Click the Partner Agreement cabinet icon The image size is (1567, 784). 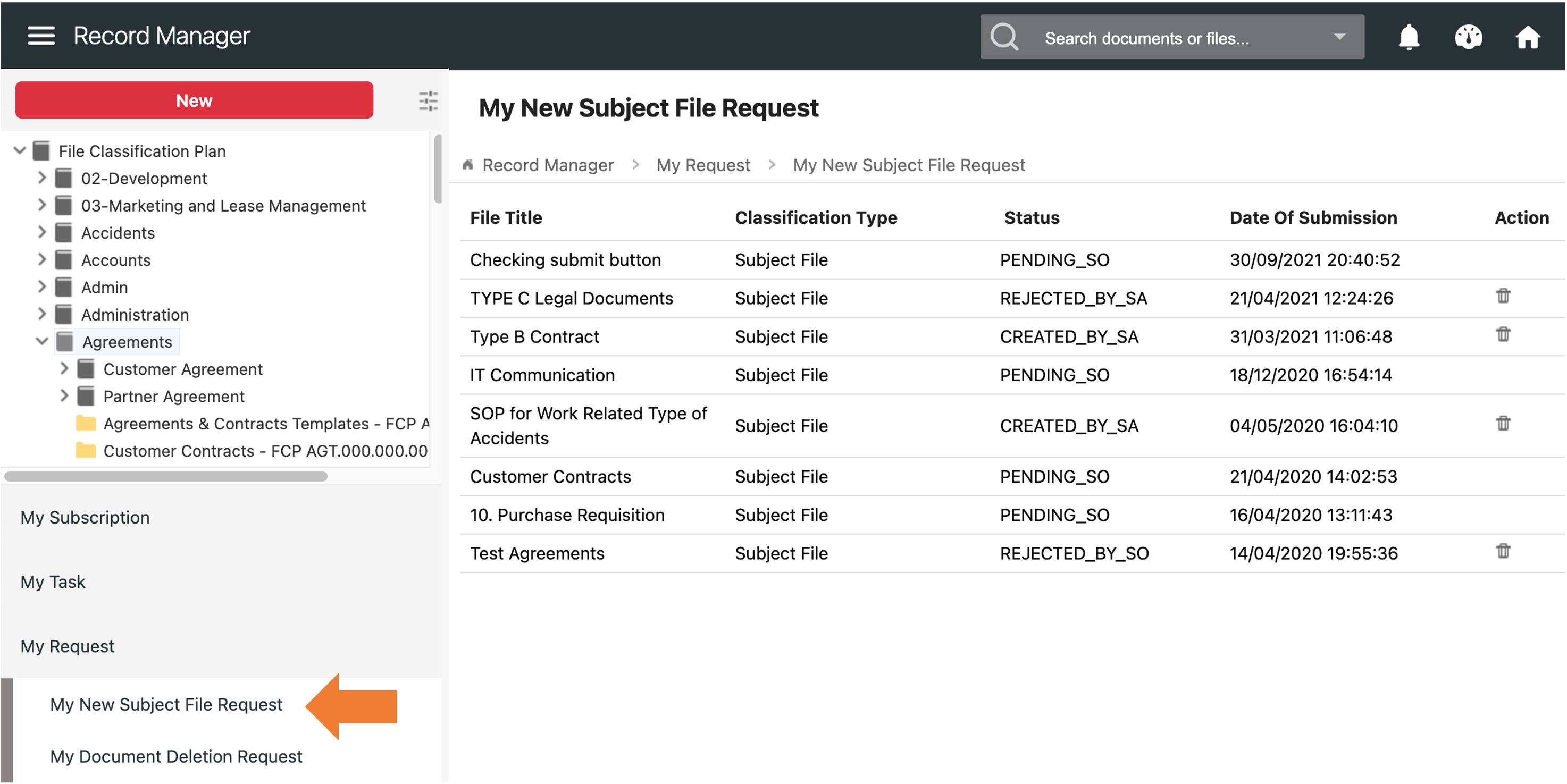click(x=86, y=397)
